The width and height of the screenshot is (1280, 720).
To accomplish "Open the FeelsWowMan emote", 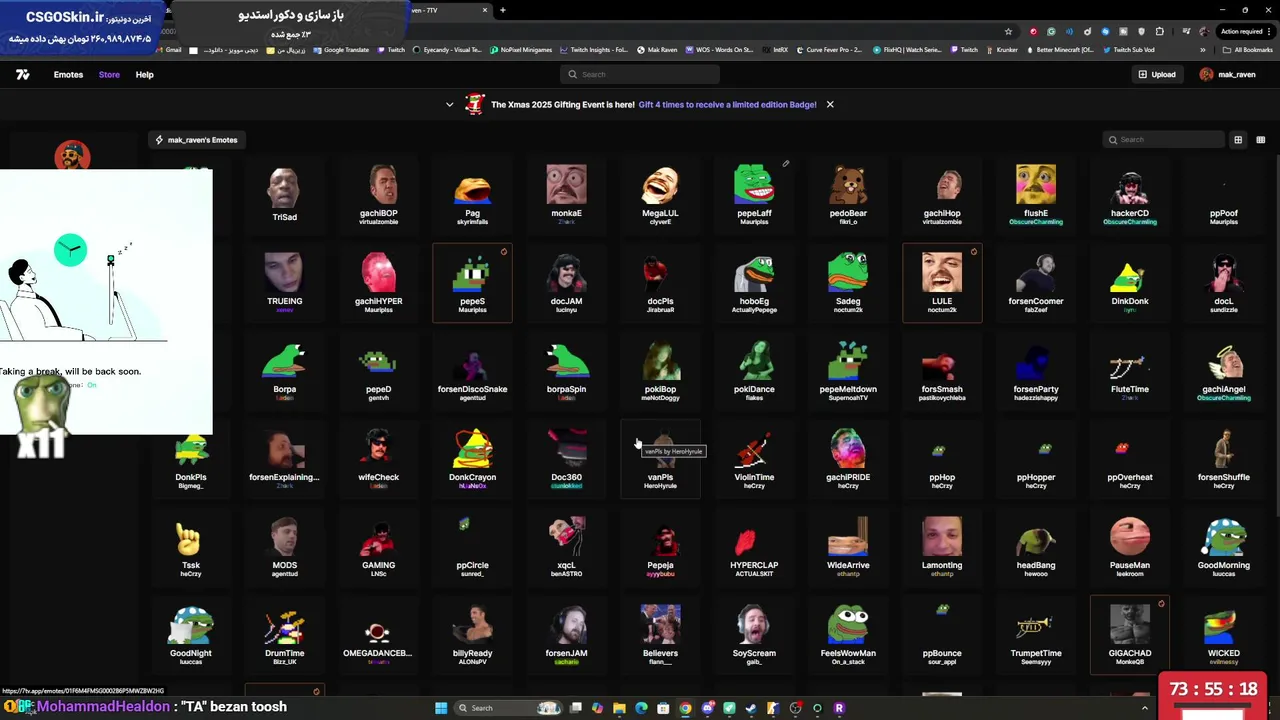I will (x=848, y=635).
